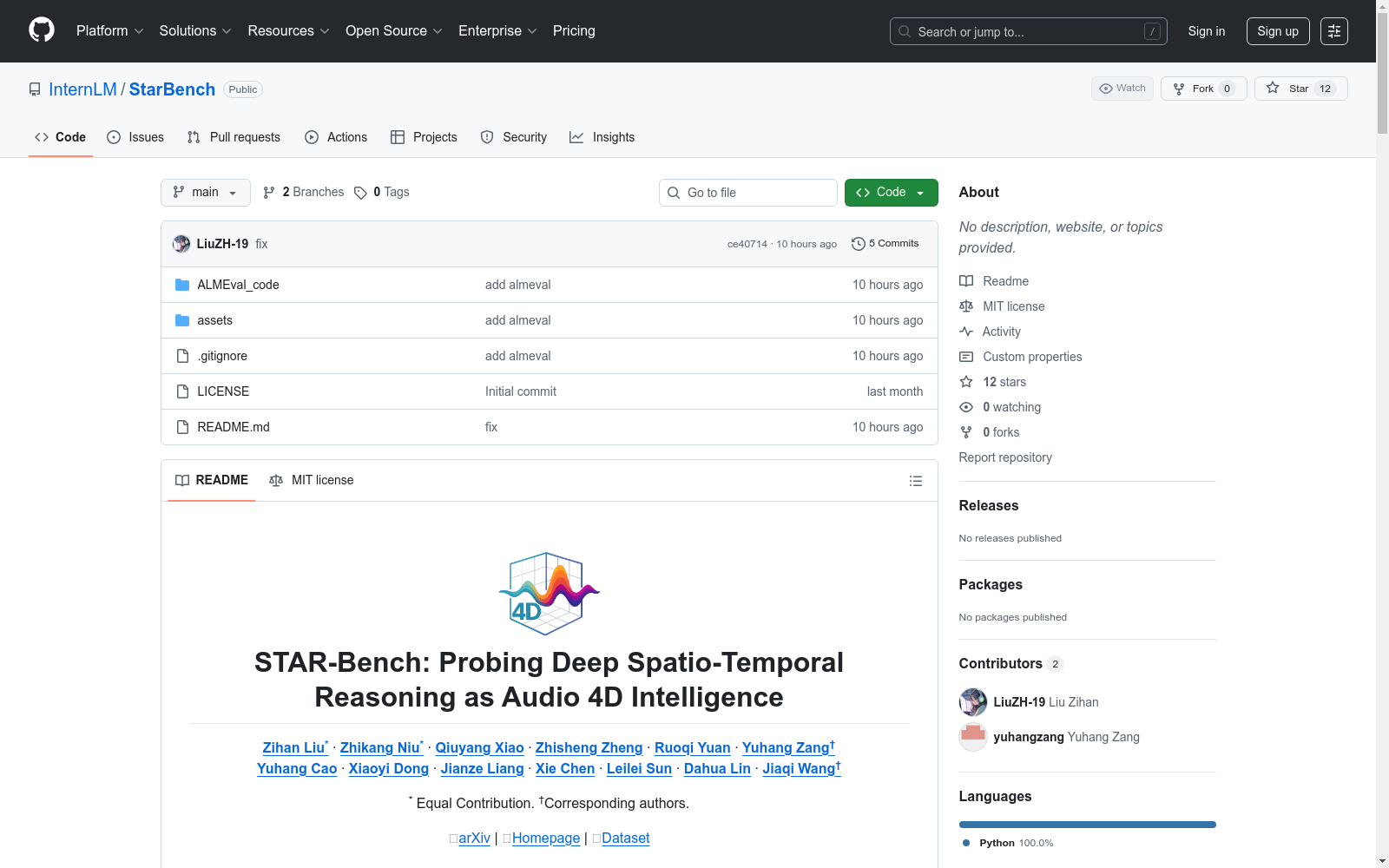Open the Homepage link in README
This screenshot has height=868, width=1389.
[x=546, y=838]
